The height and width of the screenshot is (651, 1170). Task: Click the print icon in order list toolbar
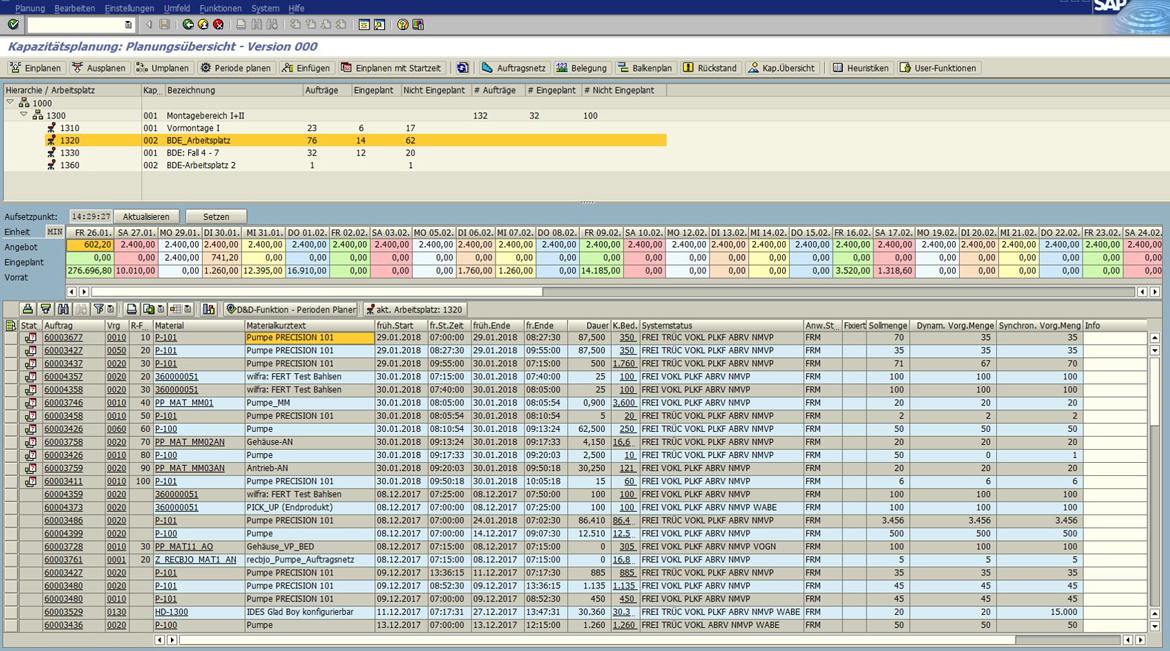pyautogui.click(x=131, y=309)
